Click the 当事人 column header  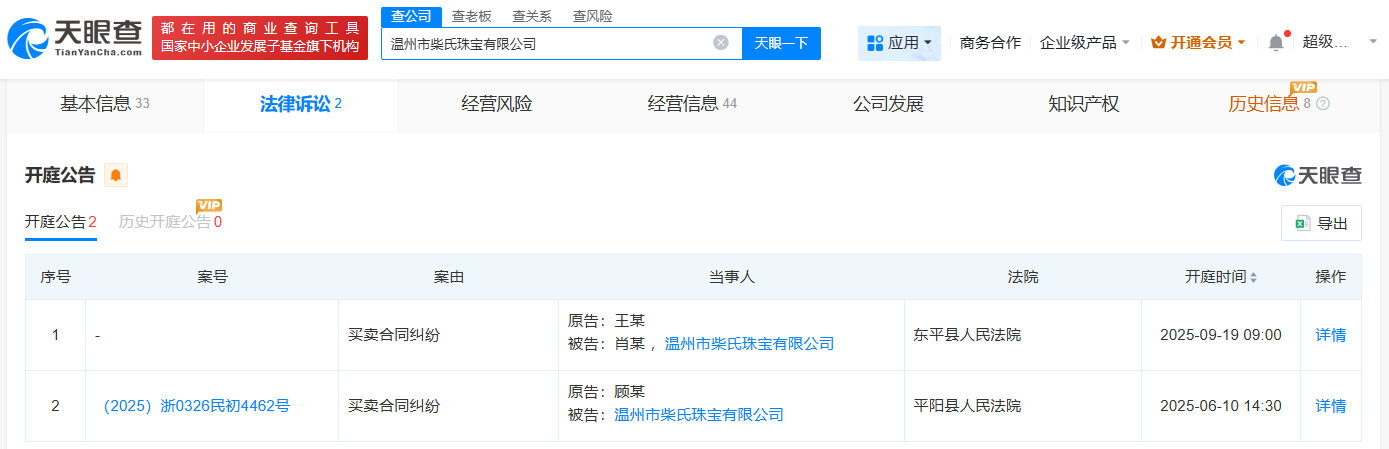pyautogui.click(x=731, y=277)
